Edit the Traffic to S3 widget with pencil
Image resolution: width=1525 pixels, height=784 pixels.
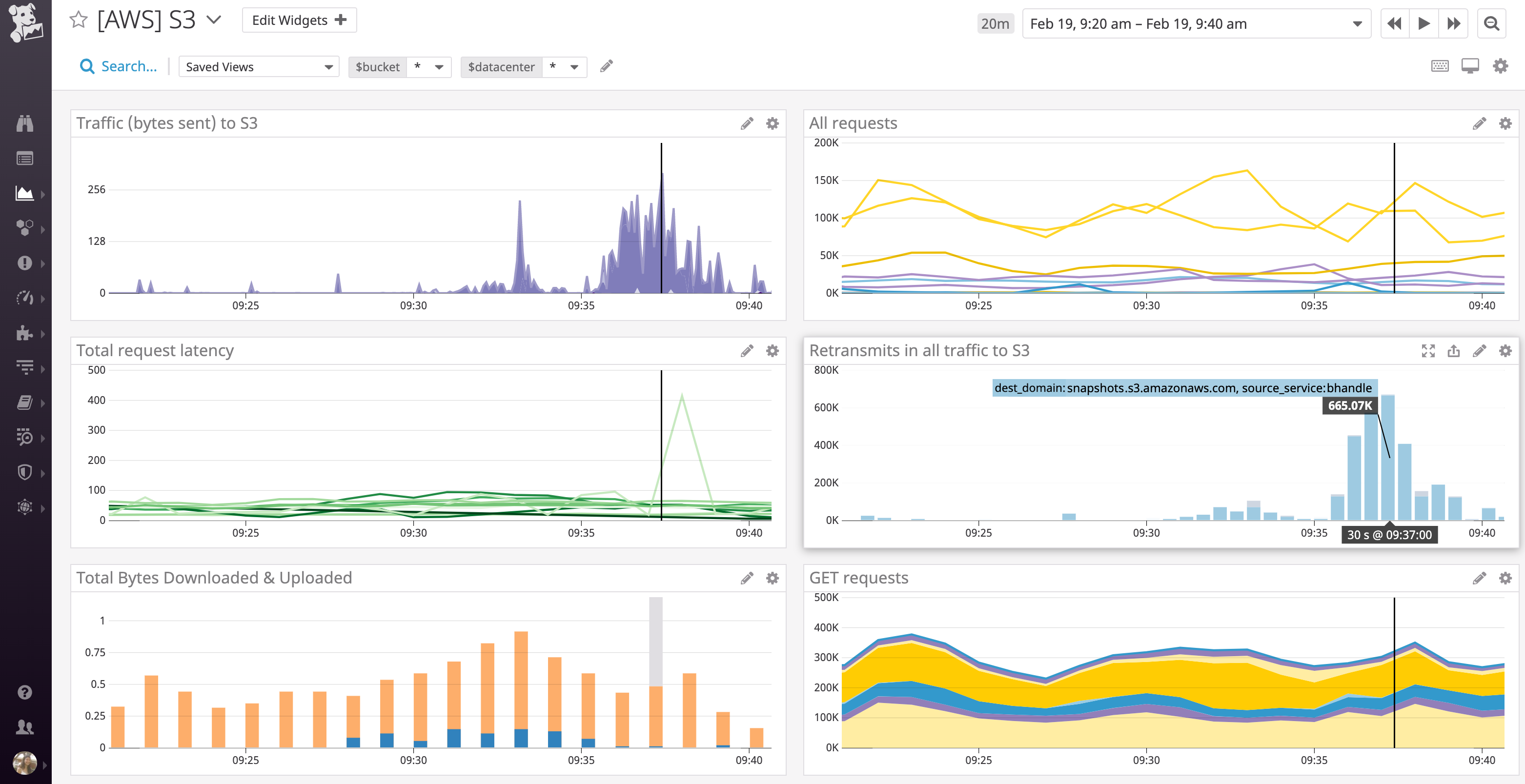point(747,123)
